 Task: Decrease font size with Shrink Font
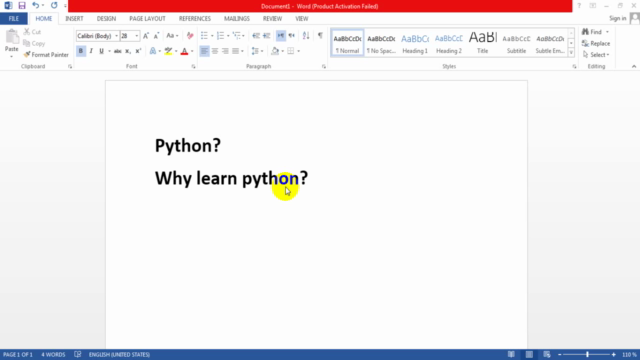pyautogui.click(x=156, y=36)
